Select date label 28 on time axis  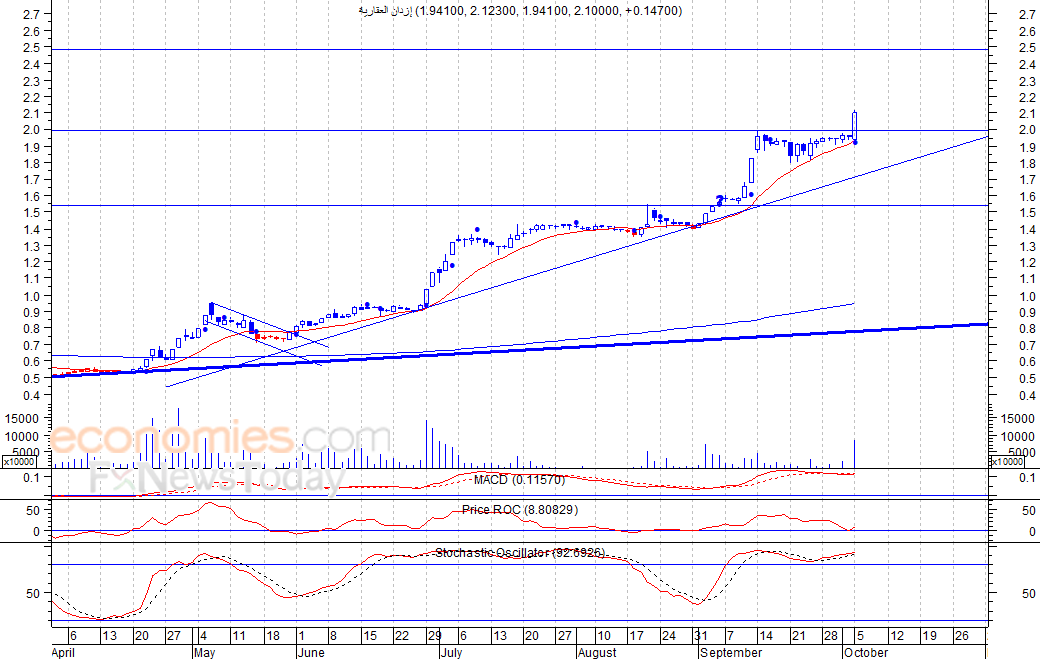tap(831, 636)
